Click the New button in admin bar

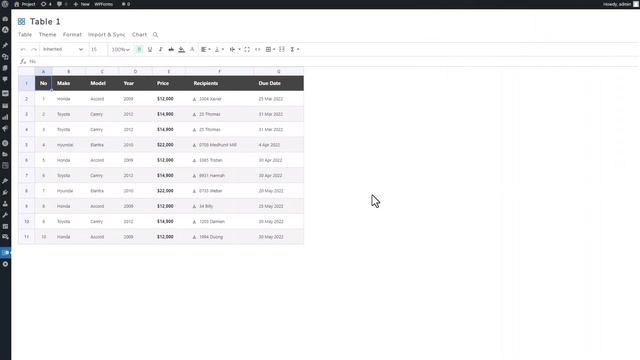(81, 4)
